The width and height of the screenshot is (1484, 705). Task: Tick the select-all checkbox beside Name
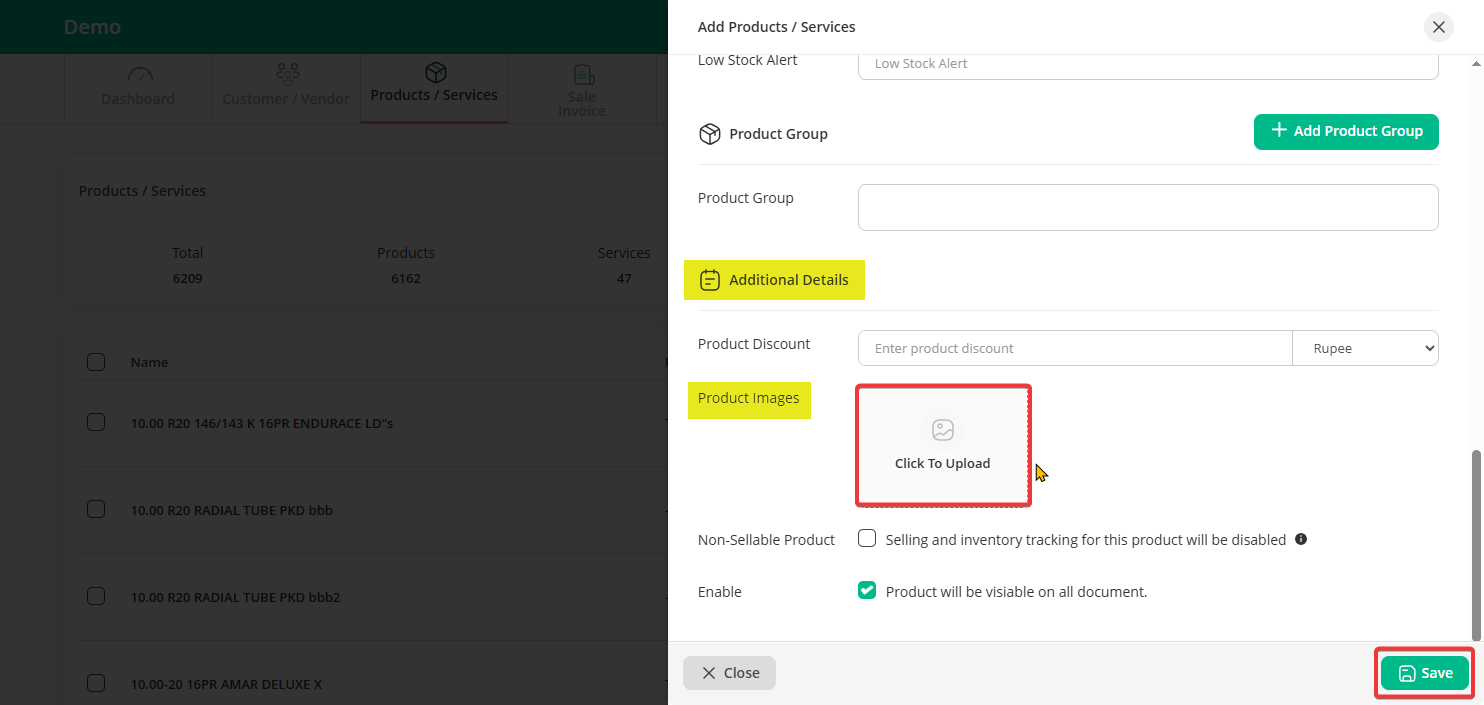click(x=96, y=362)
